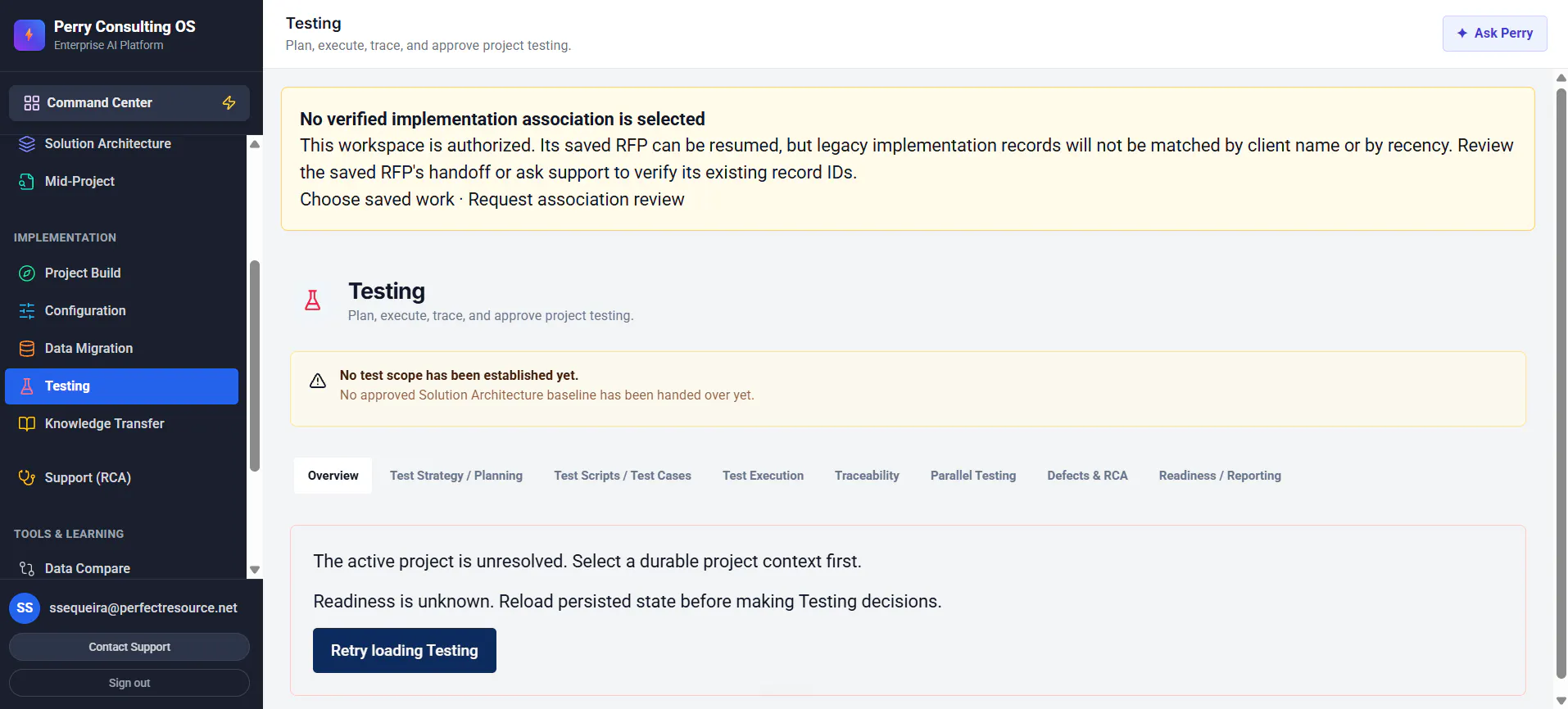This screenshot has width=1568, height=709.
Task: Open the Ask Perry assistant
Action: tap(1494, 34)
